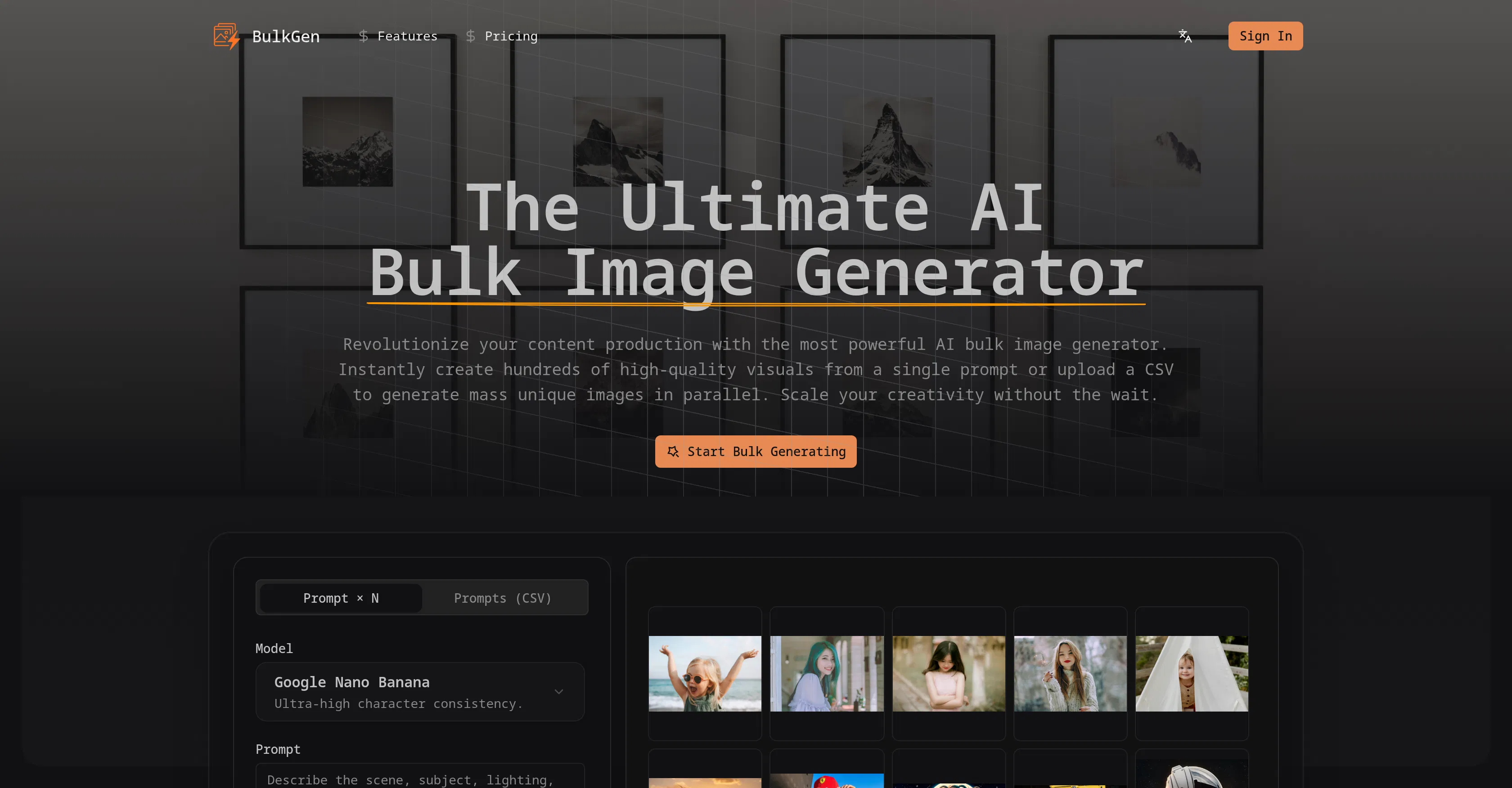Open the Google Nano Banana model dropdown
Viewport: 1512px width, 788px height.
point(419,691)
